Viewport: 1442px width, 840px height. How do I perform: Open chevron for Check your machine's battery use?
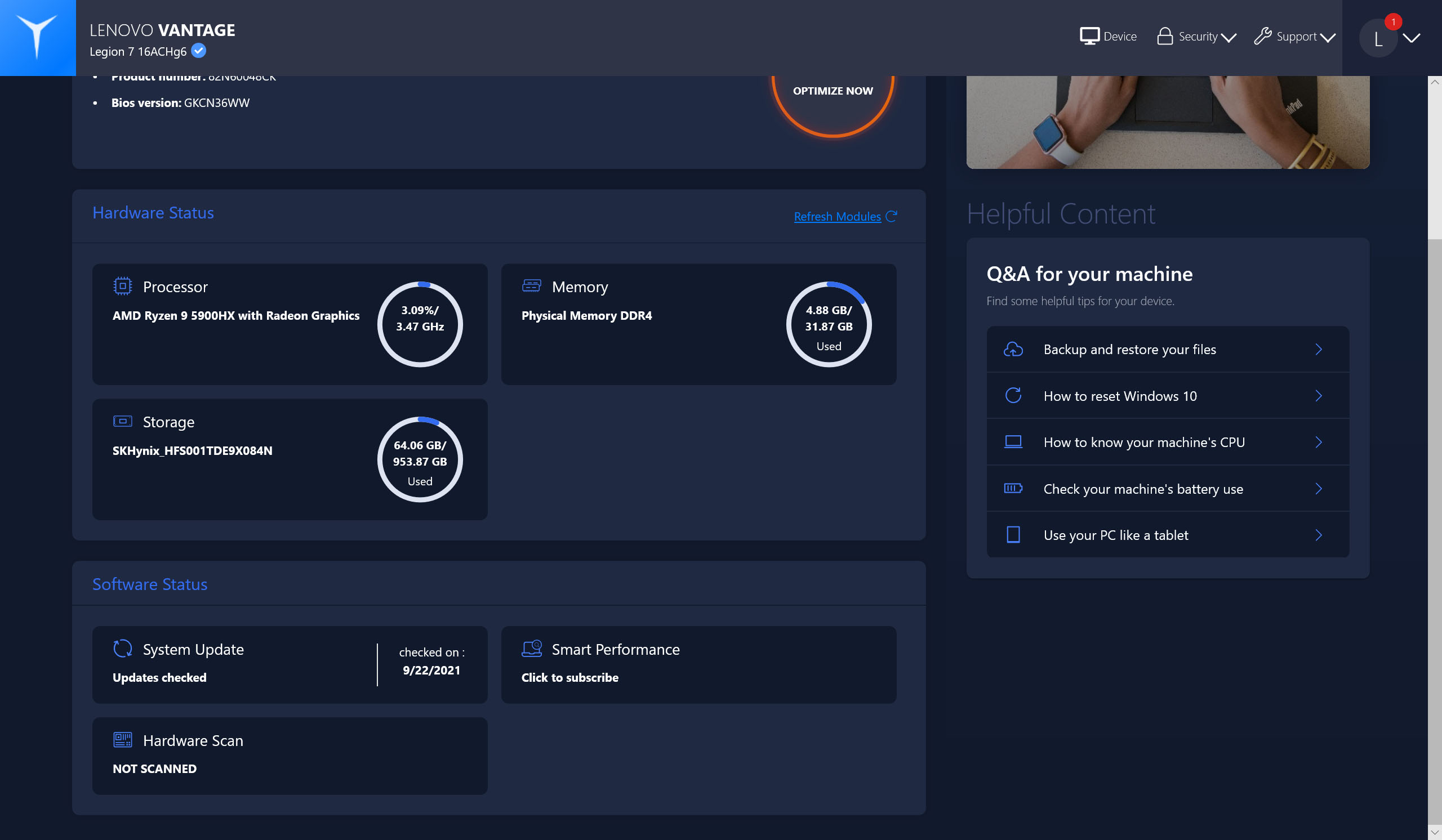(x=1319, y=488)
